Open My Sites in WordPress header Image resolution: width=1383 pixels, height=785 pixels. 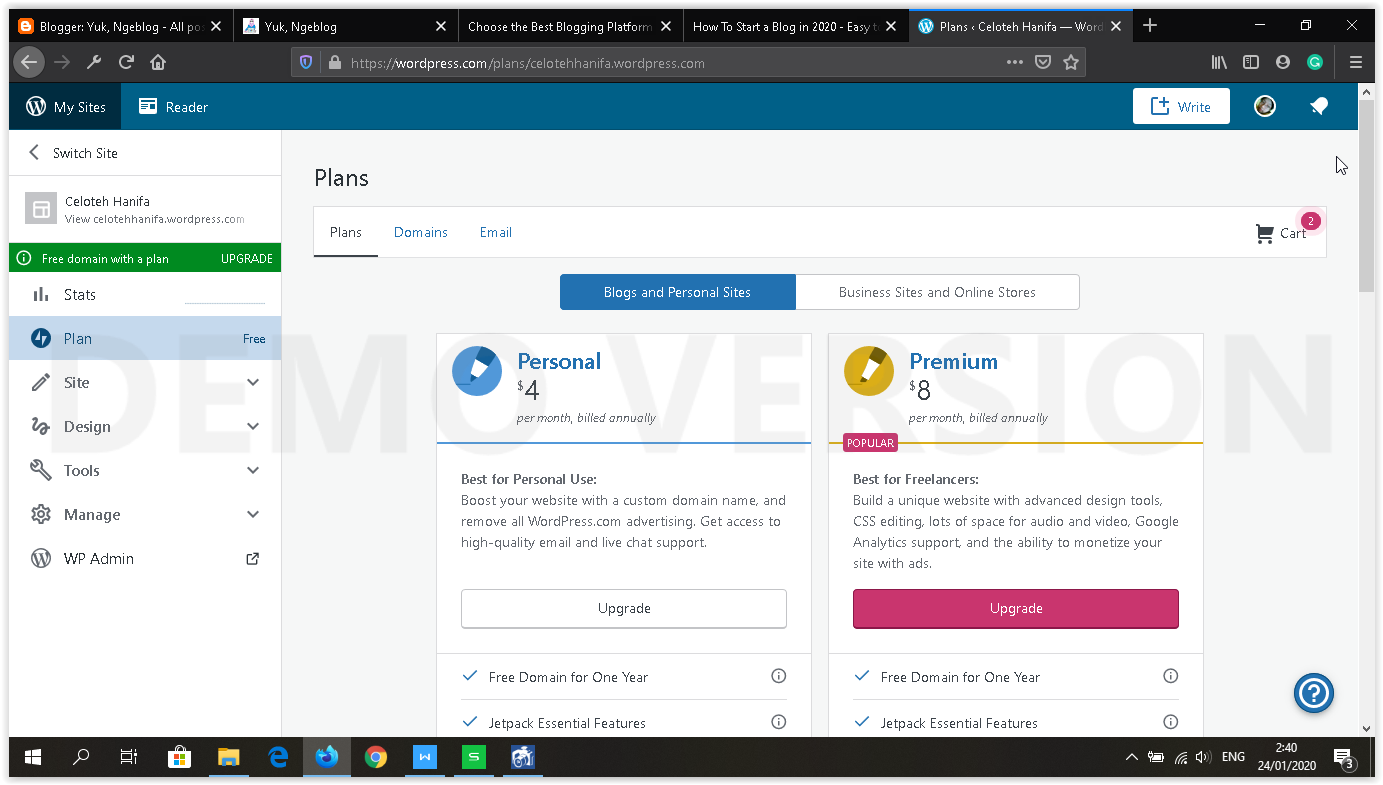pyautogui.click(x=66, y=106)
